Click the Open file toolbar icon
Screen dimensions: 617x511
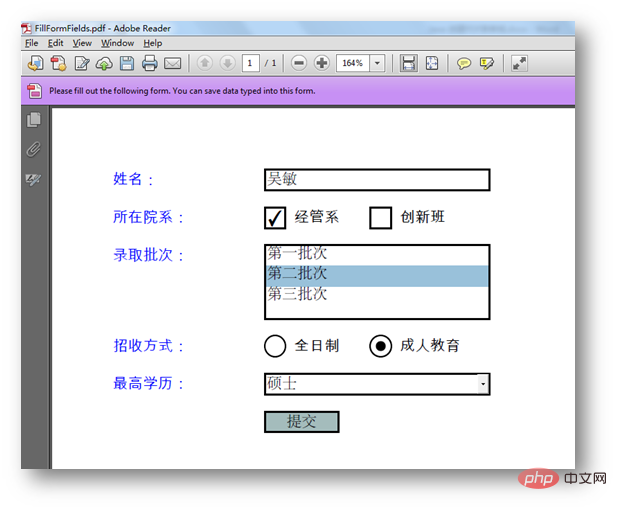35,63
